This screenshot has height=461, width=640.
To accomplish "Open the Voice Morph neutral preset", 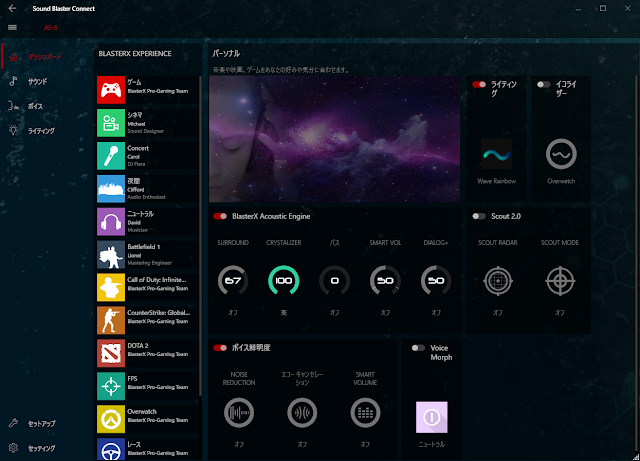I will pos(432,417).
